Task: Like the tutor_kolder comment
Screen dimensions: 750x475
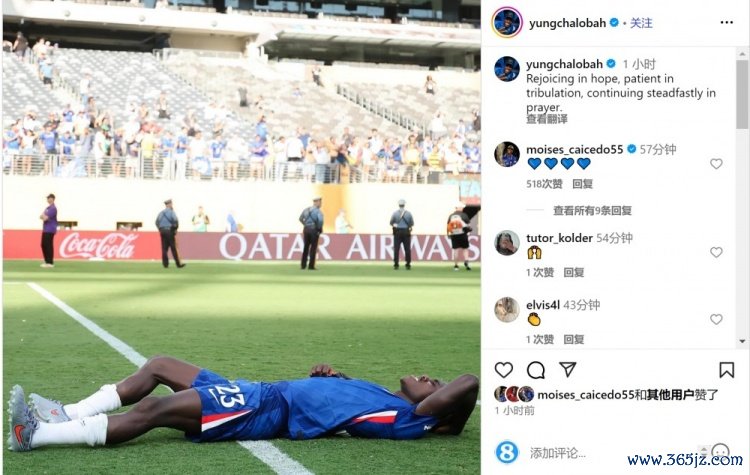Action: (x=716, y=252)
